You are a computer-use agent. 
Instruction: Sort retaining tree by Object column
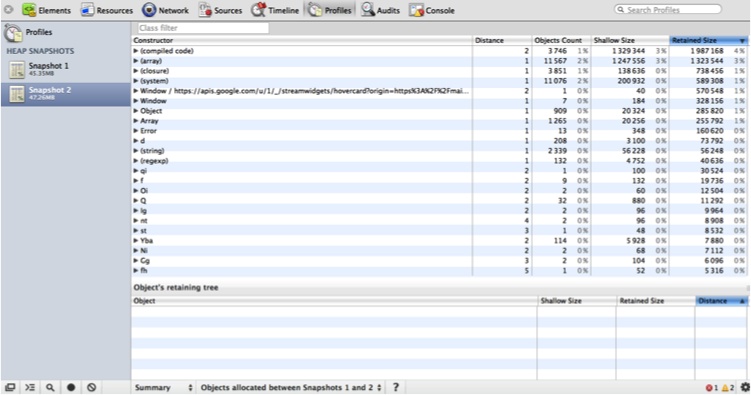coord(334,301)
